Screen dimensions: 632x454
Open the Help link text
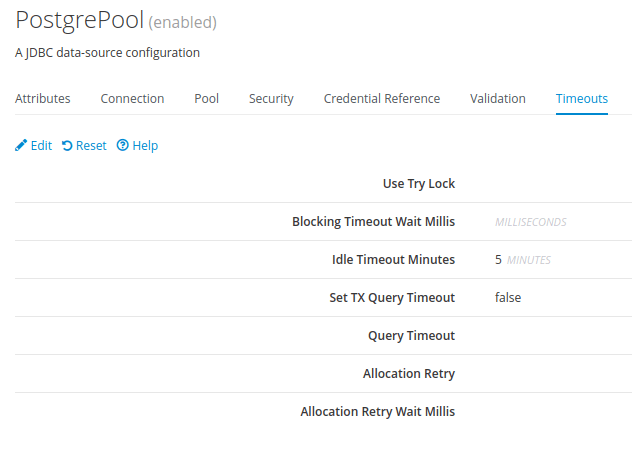click(x=145, y=146)
